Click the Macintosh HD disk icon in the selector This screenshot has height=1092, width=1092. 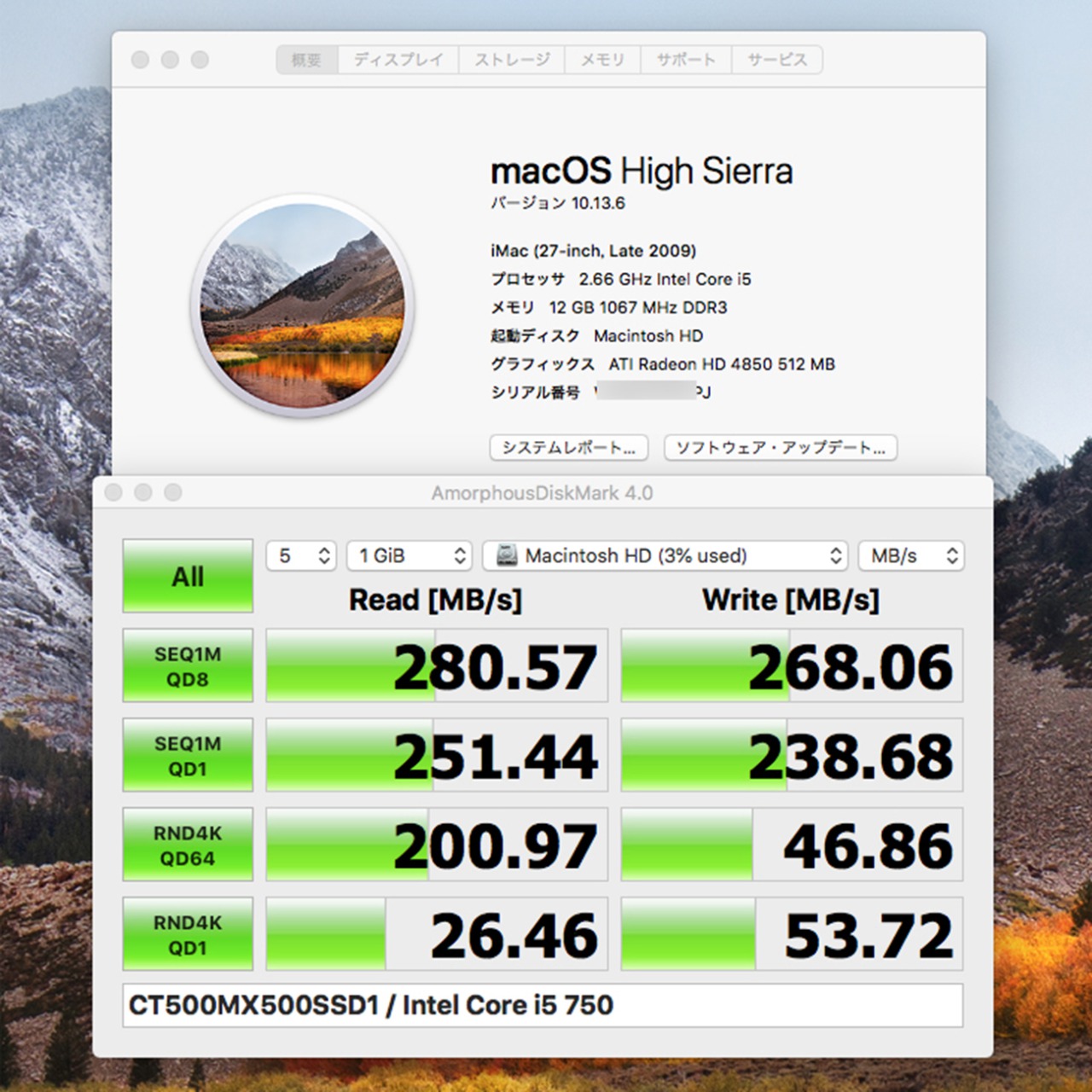[x=507, y=555]
